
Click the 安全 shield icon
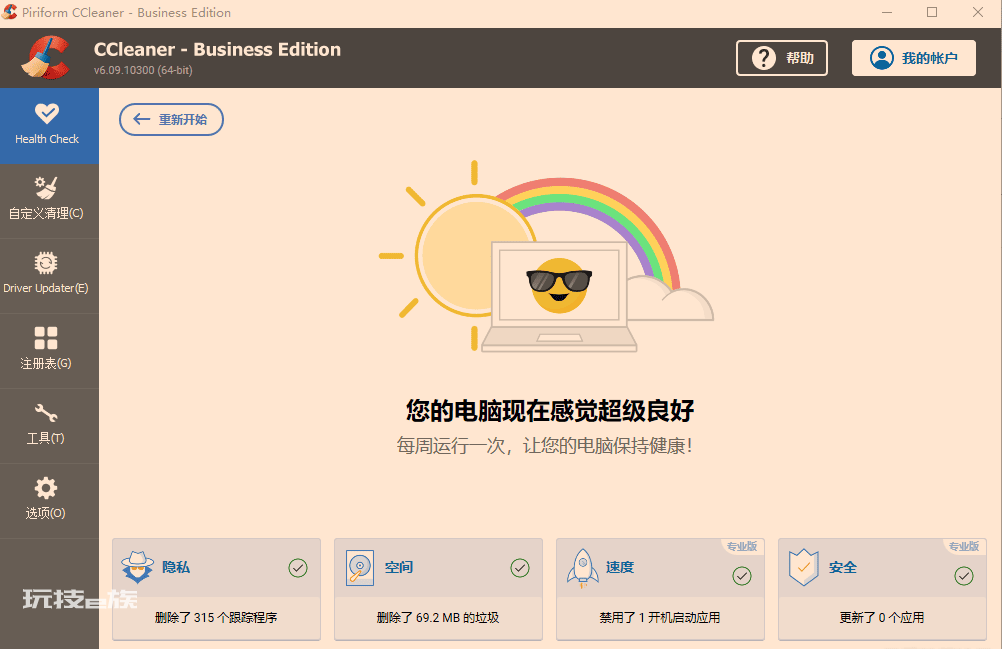point(804,567)
